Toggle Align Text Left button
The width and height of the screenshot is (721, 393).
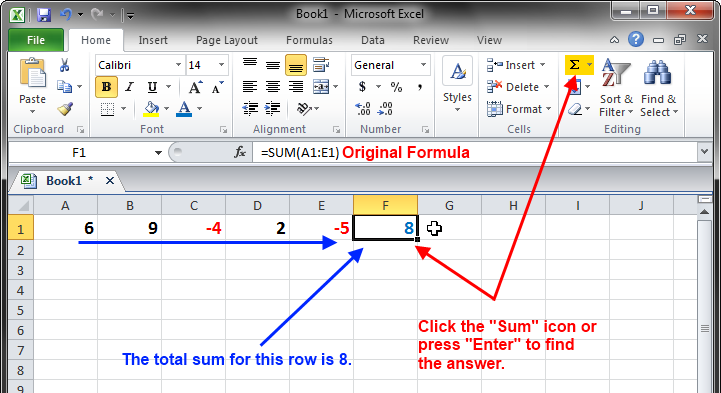point(250,86)
